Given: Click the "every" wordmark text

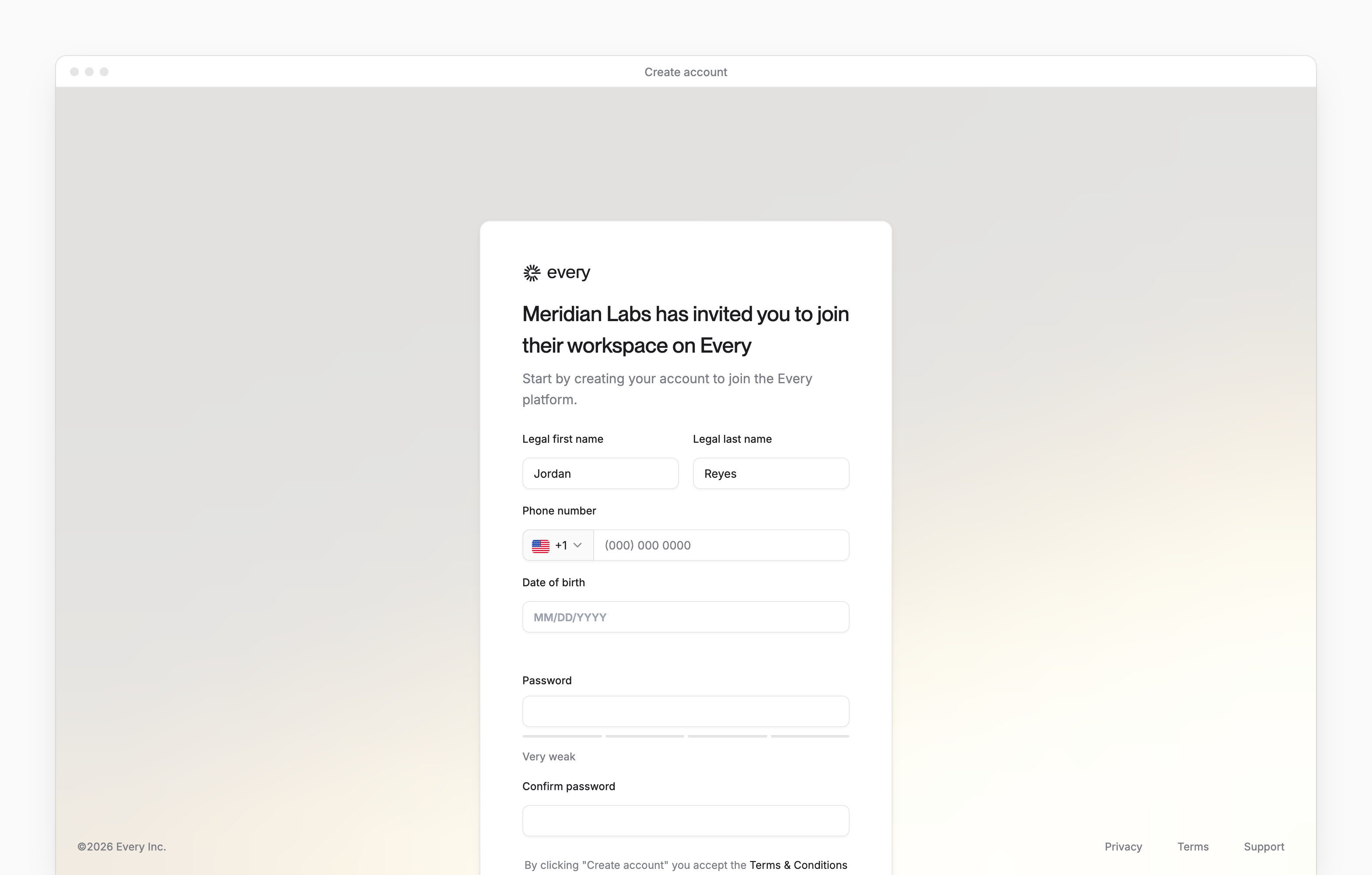Looking at the screenshot, I should [568, 273].
